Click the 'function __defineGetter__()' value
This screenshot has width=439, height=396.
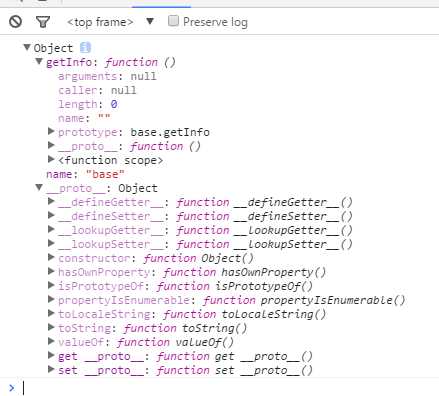264,202
